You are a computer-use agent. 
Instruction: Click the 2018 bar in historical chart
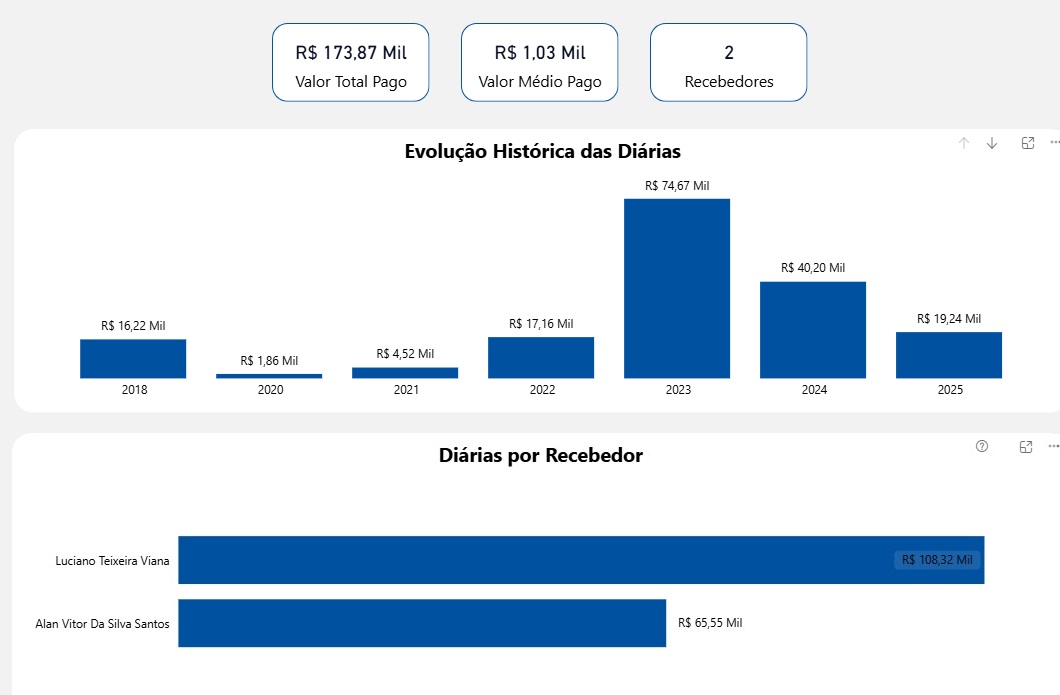pyautogui.click(x=133, y=359)
